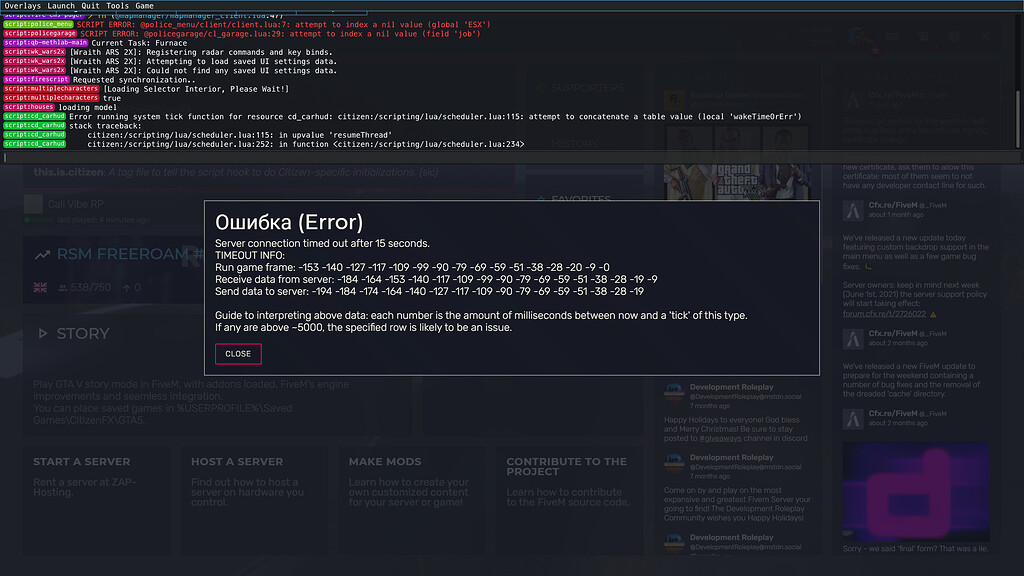Open the Game menu
The height and width of the screenshot is (576, 1024).
point(144,4)
